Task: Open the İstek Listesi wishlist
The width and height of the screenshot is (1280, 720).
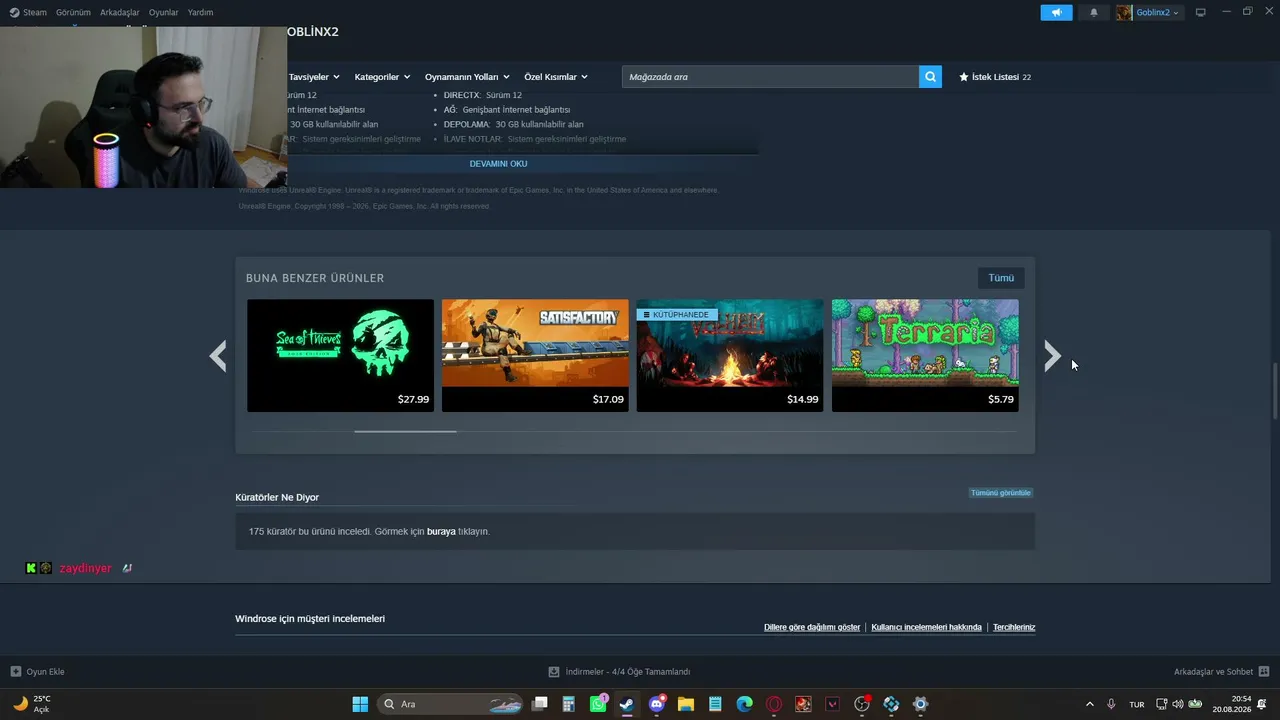Action: point(995,77)
